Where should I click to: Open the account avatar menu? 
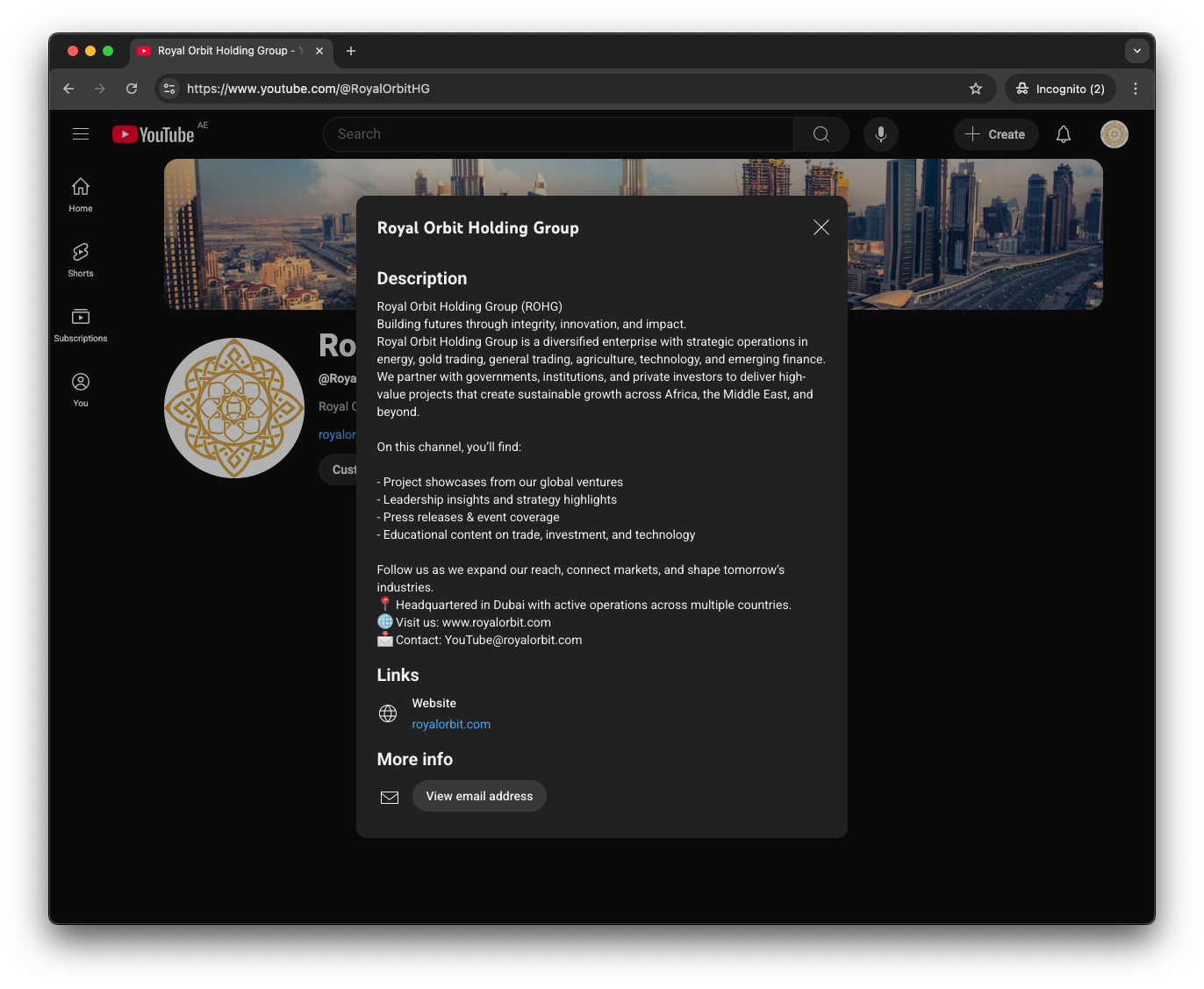click(1114, 134)
